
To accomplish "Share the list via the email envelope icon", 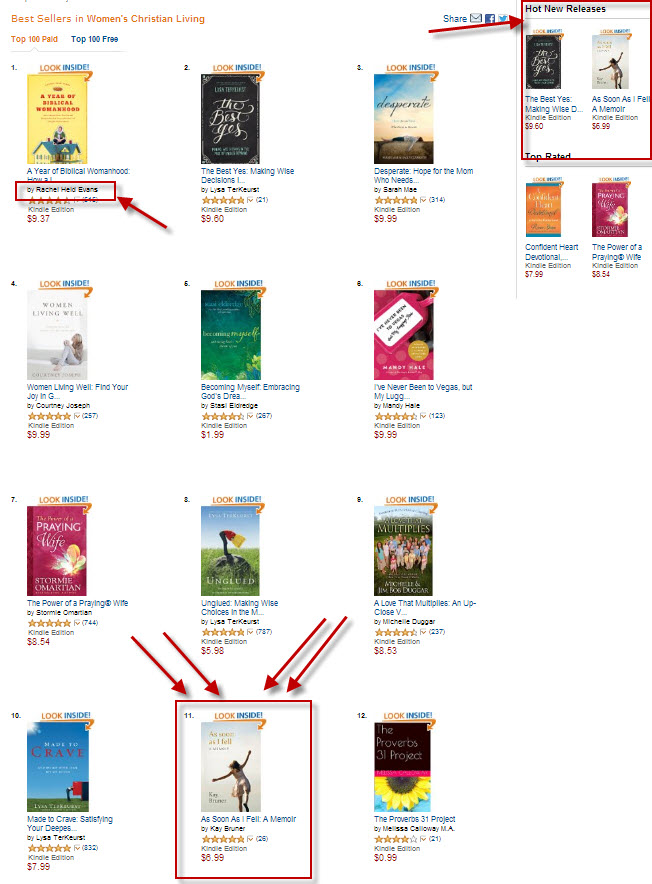I will click(x=476, y=18).
